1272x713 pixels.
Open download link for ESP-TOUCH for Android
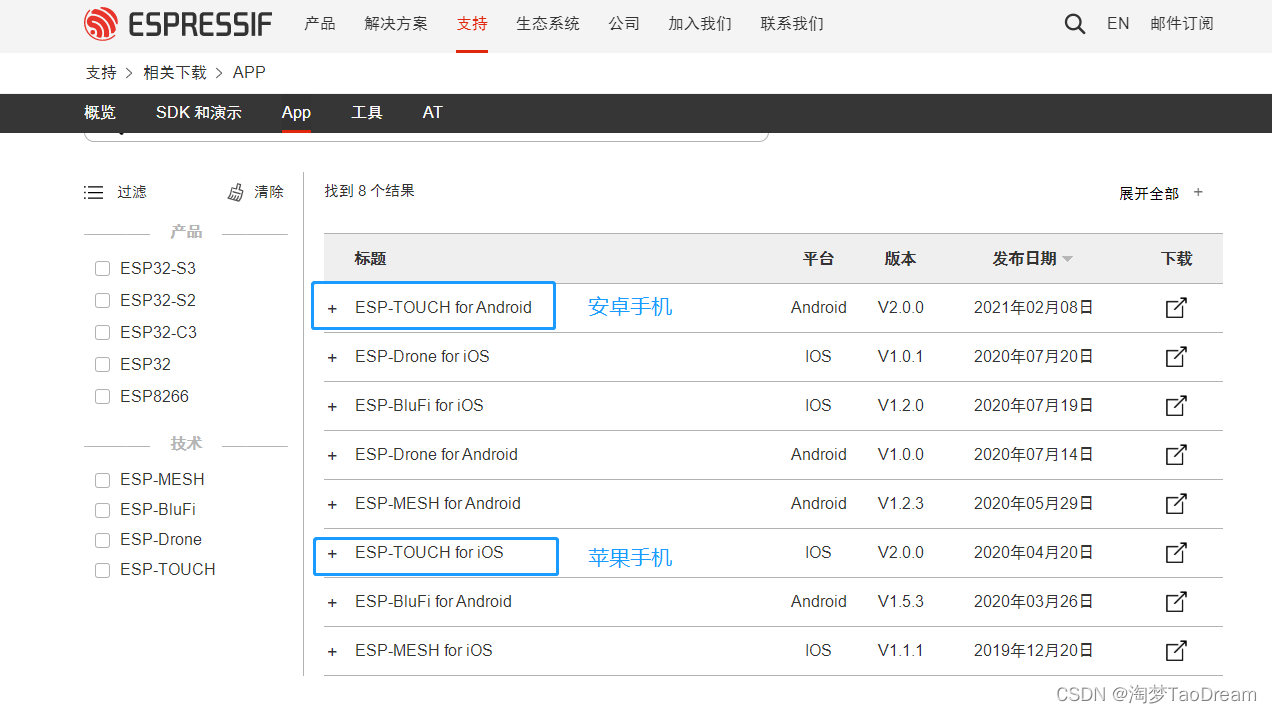(1177, 308)
